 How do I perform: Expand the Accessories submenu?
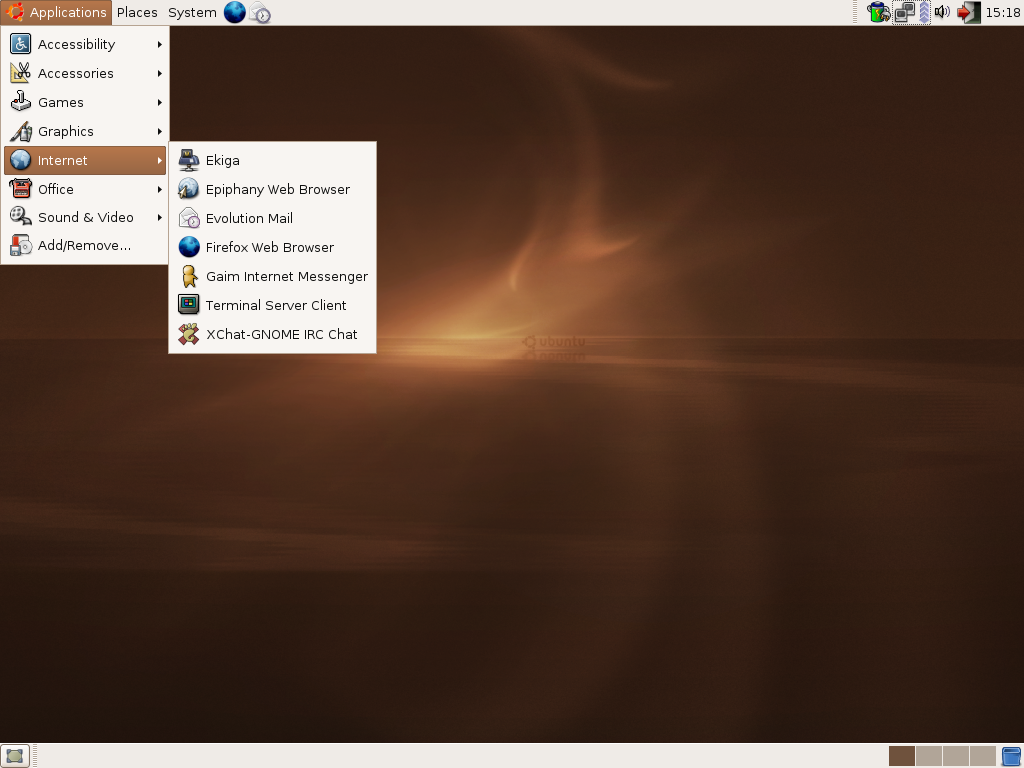tap(85, 73)
